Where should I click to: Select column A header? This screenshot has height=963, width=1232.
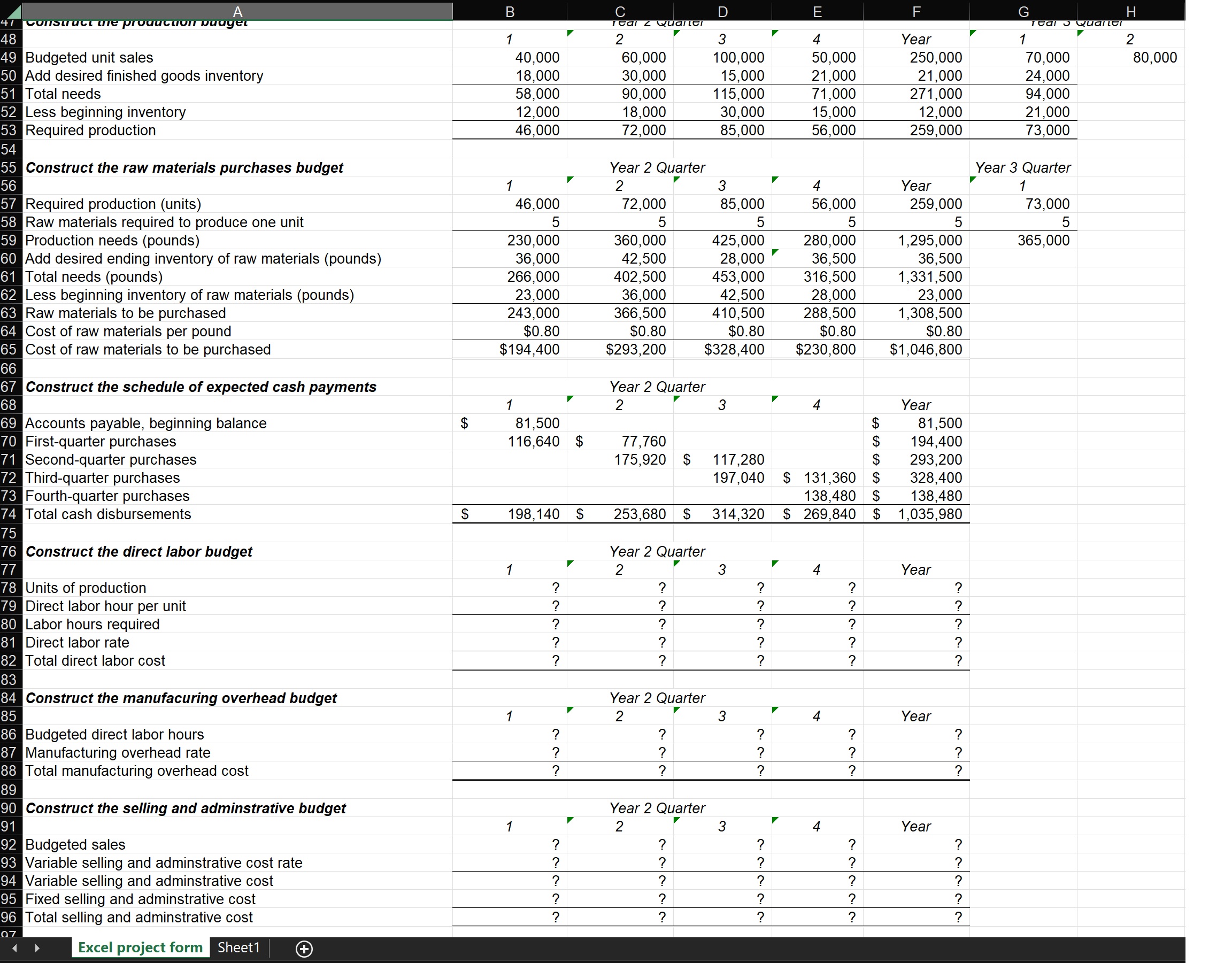tap(237, 11)
